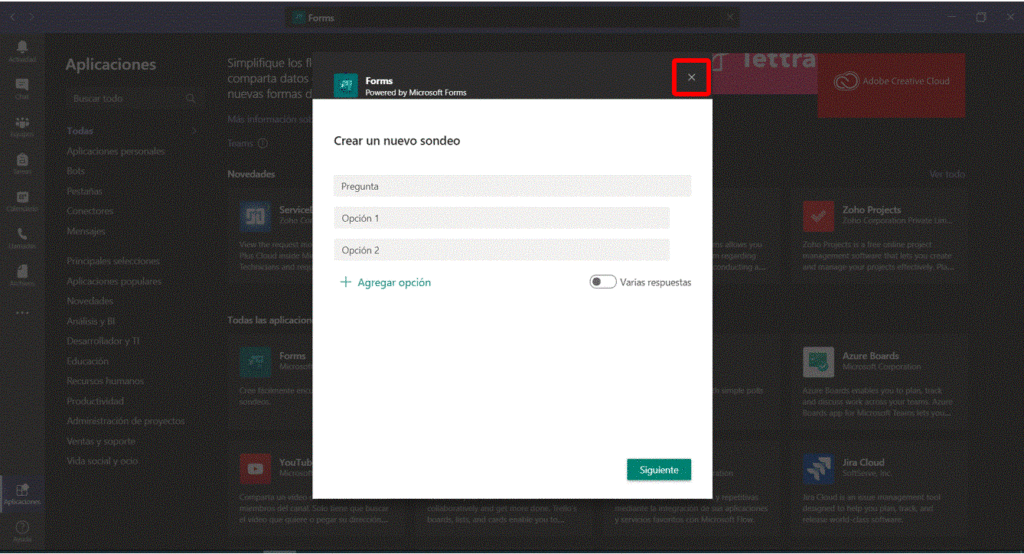Open the Archivos icon in sidebar
This screenshot has width=1024, height=554.
(x=22, y=274)
